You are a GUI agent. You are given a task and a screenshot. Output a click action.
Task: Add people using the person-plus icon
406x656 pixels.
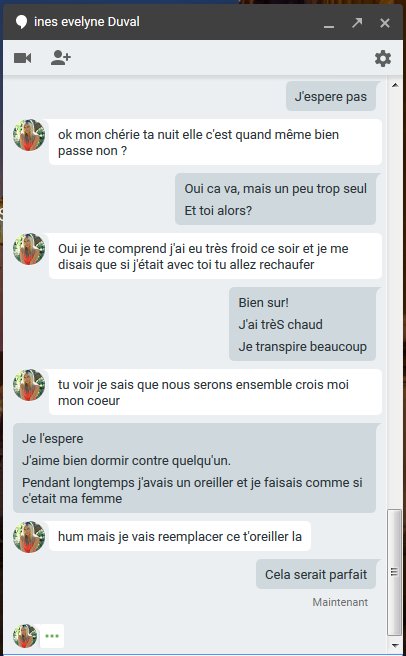(x=61, y=58)
